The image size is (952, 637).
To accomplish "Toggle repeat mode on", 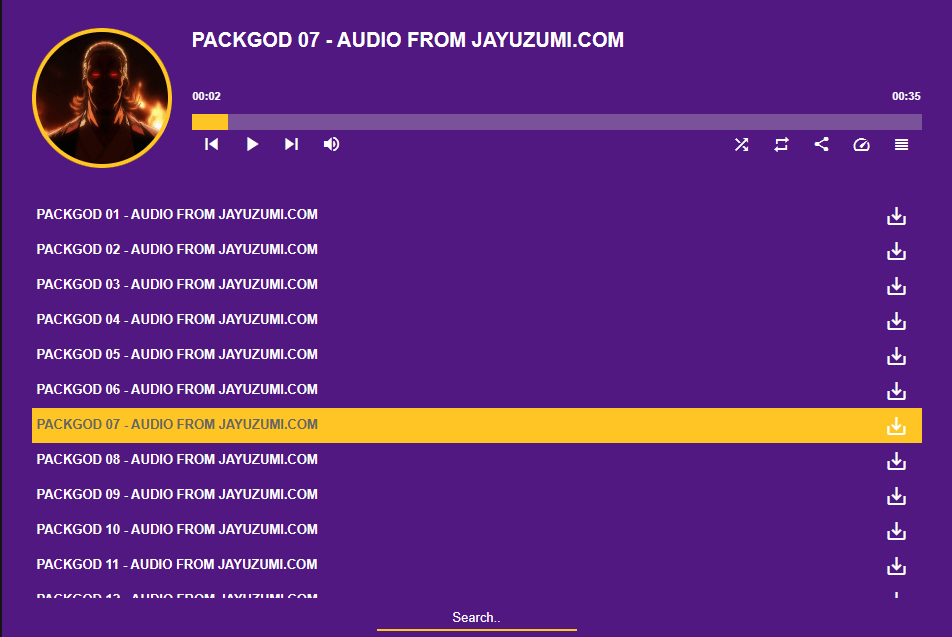I will [781, 144].
